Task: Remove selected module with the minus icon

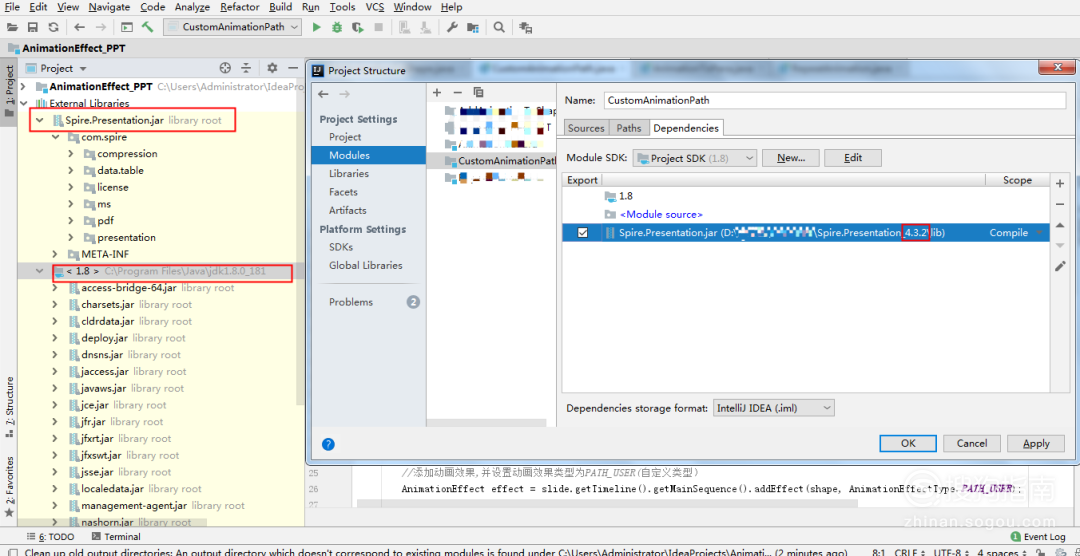Action: coord(457,92)
